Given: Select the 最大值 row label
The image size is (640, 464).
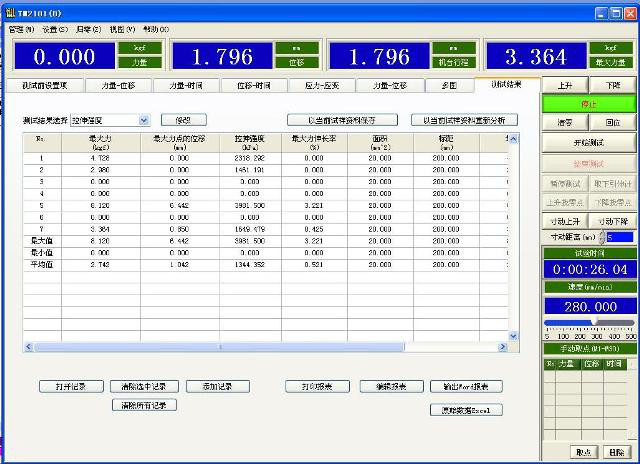Looking at the screenshot, I should click(x=42, y=241).
